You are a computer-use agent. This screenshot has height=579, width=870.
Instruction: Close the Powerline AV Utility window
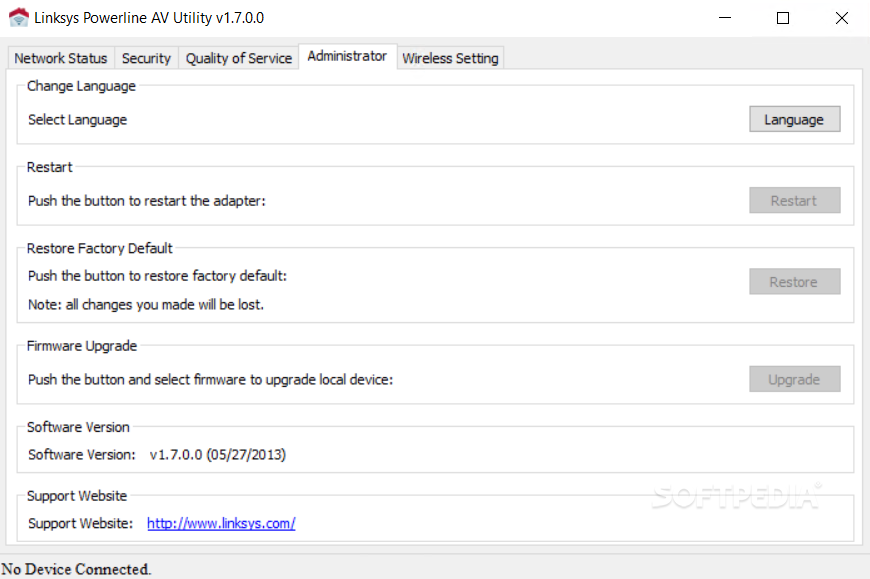click(841, 18)
